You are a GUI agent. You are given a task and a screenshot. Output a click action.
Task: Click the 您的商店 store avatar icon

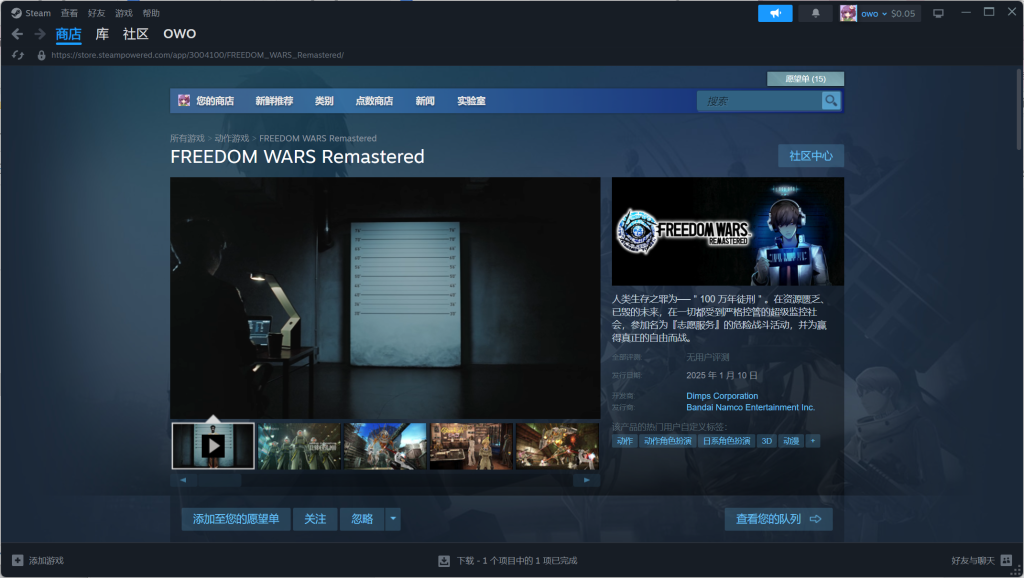[x=184, y=101]
